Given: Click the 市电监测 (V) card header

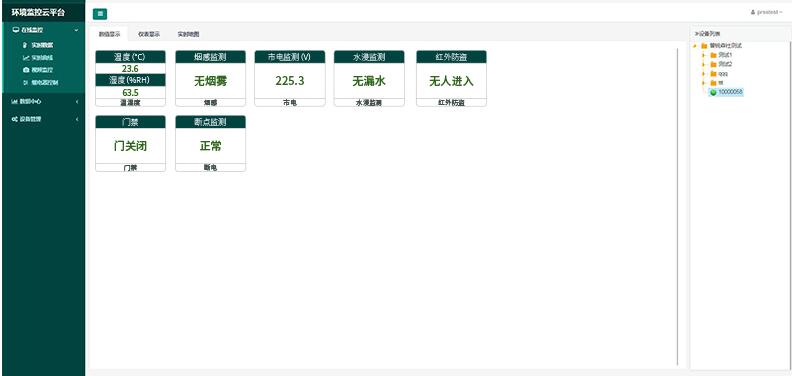Looking at the screenshot, I should (290, 56).
